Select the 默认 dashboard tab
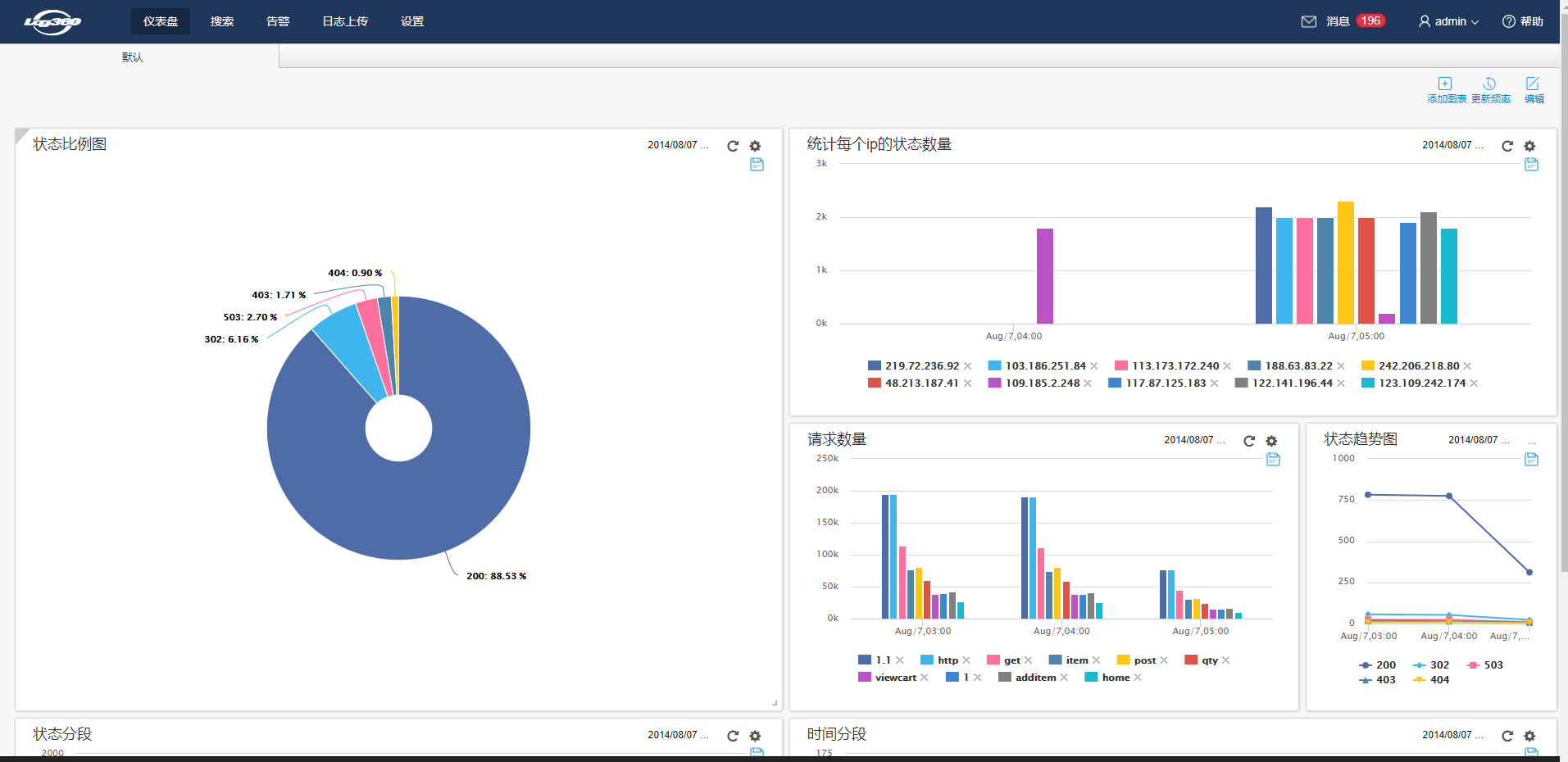Screen dimensions: 1568x762 coord(133,57)
